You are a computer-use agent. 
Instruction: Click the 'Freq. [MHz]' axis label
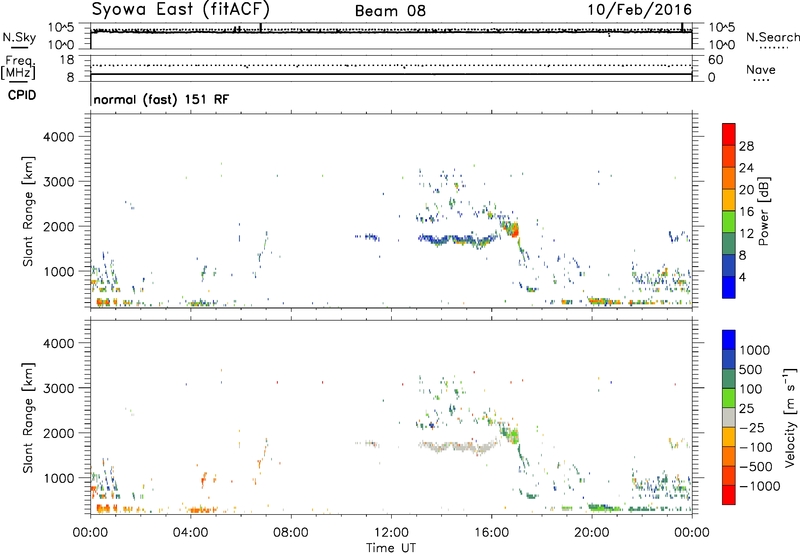pos(19,67)
